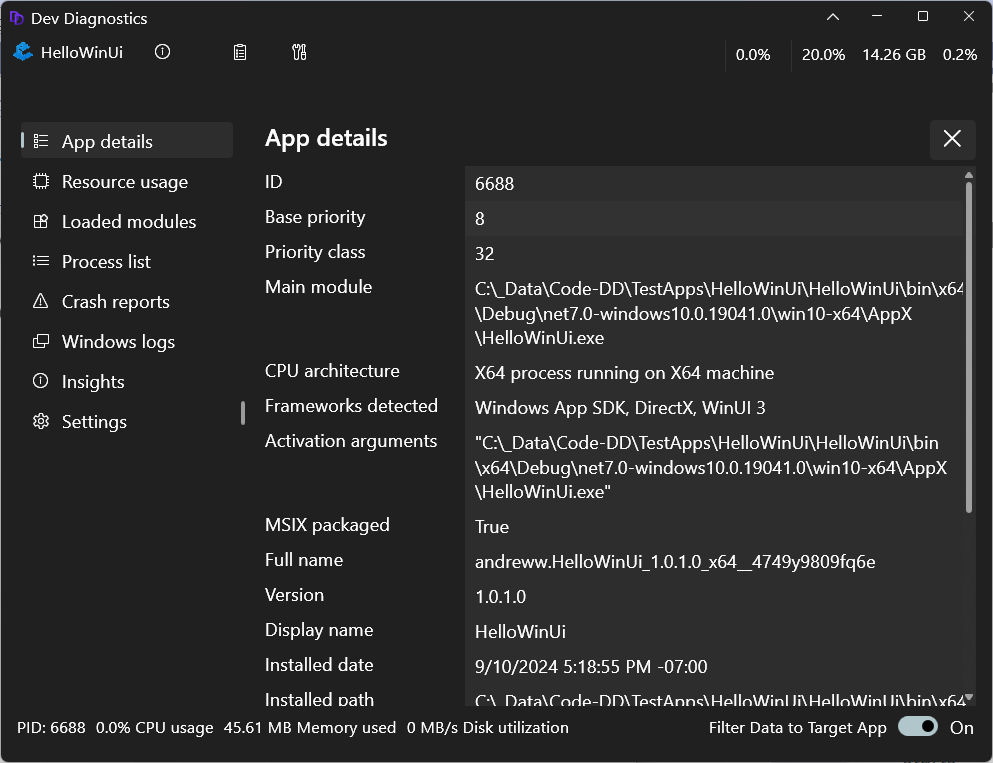
Task: Click the HelloWinUi app icon
Action: pos(23,51)
